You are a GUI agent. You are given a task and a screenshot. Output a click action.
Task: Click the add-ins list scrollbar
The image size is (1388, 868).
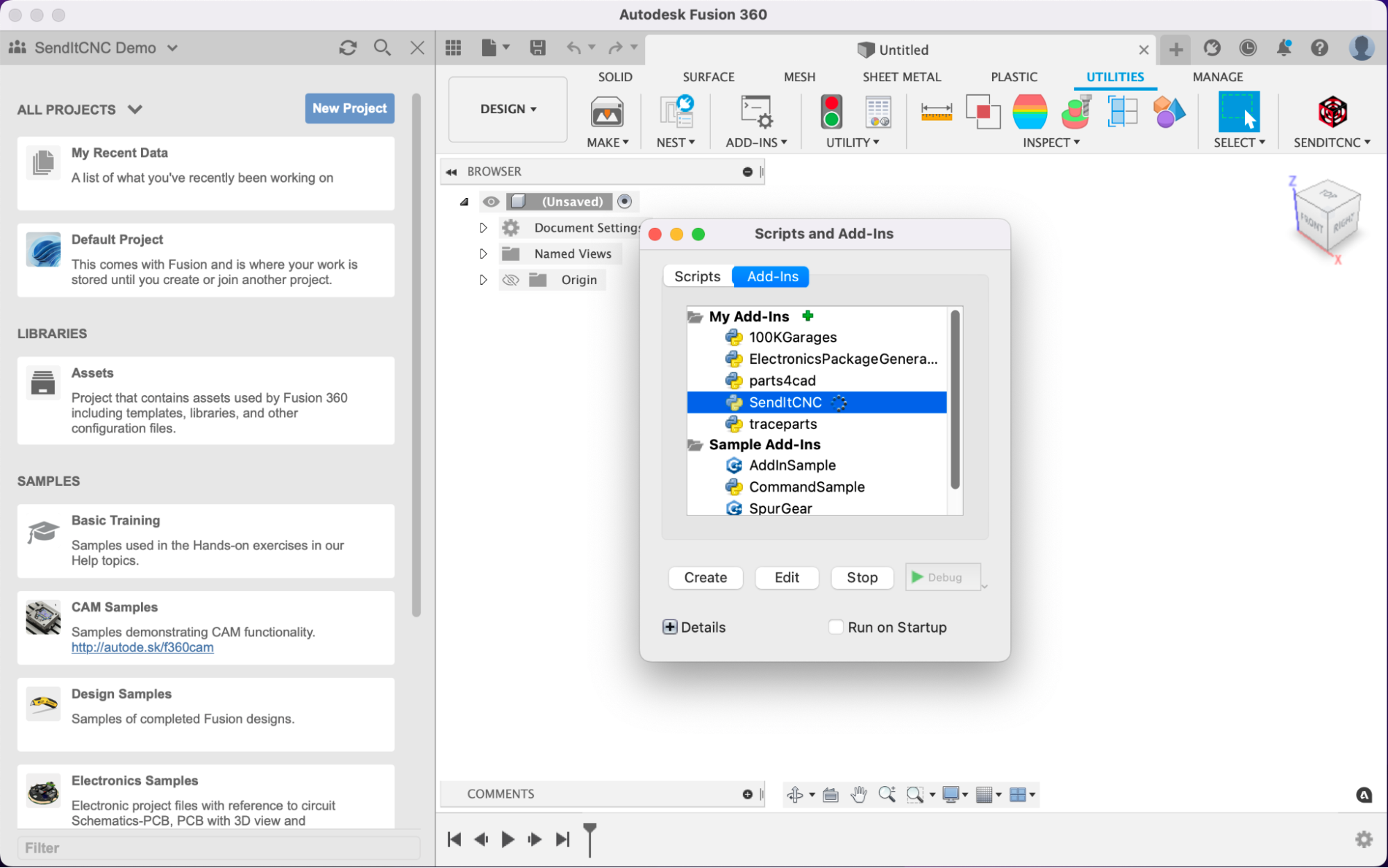tap(955, 400)
